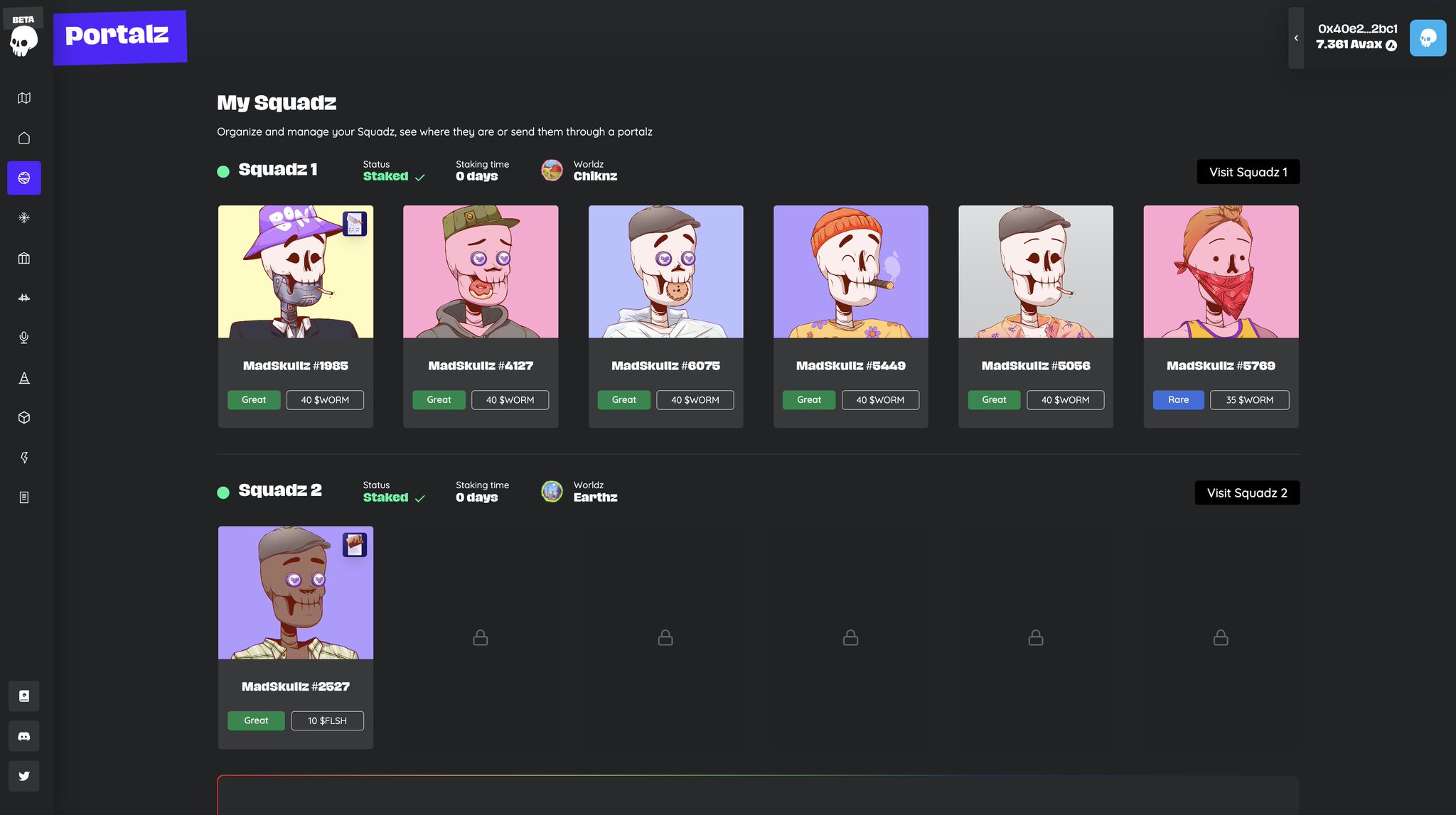The height and width of the screenshot is (815, 1456).
Task: Open the Discord link icon
Action: coord(24,736)
